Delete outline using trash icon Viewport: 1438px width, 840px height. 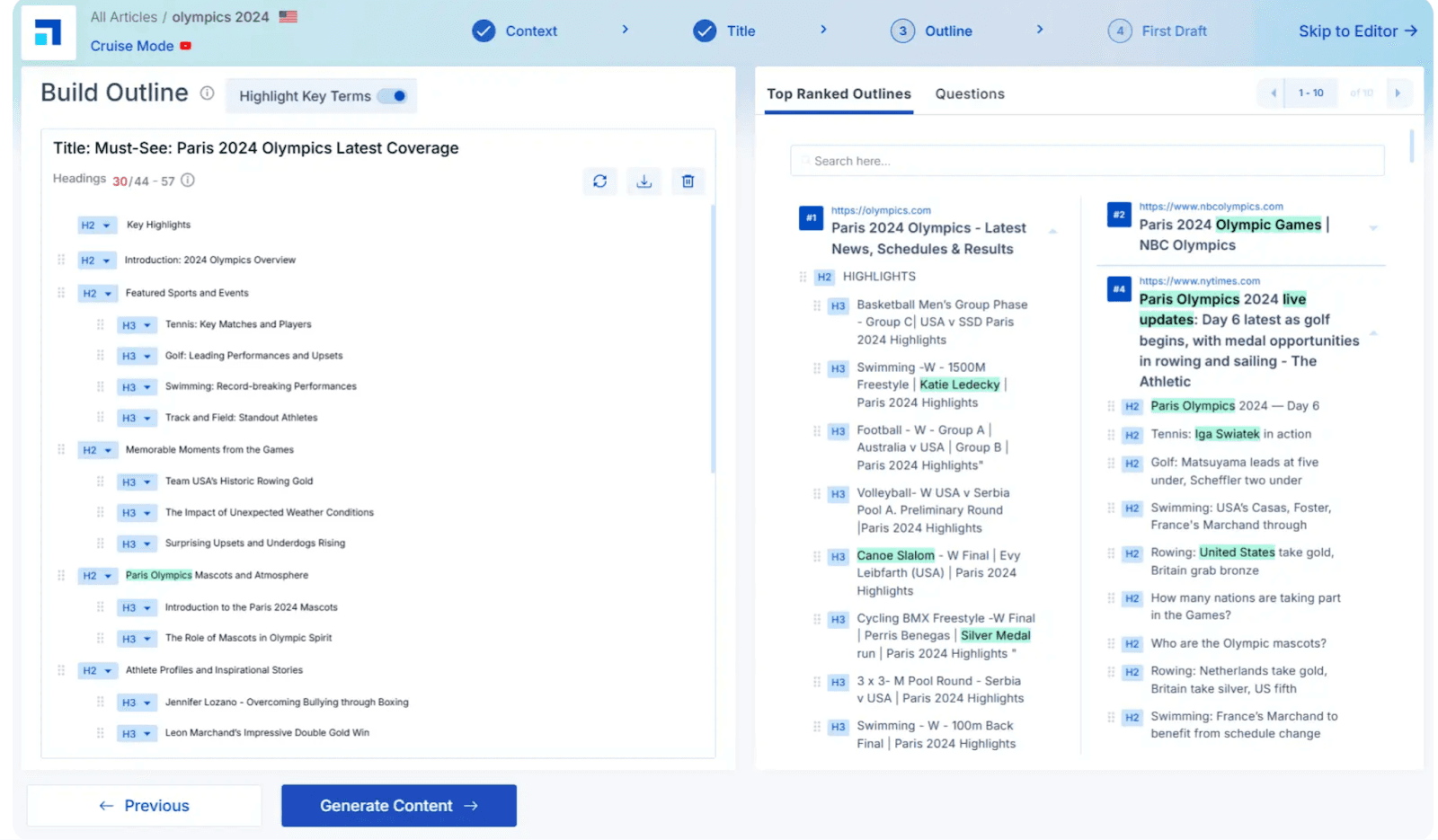[x=688, y=181]
